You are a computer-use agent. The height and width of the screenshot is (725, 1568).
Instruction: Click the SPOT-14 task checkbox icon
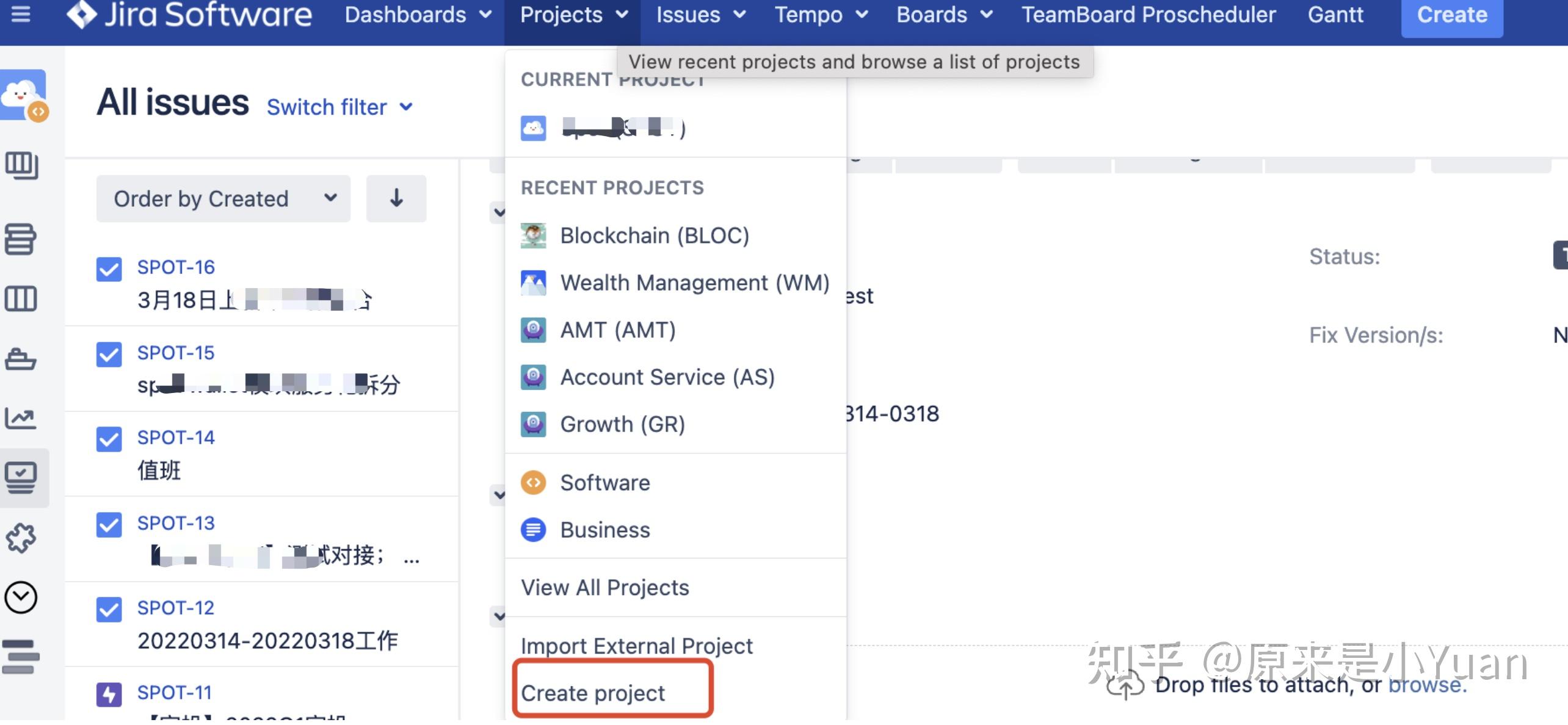point(109,439)
